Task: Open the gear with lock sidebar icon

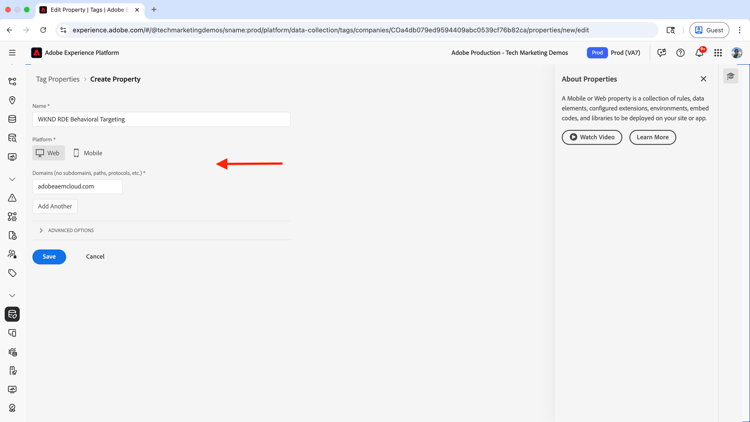Action: point(12,352)
